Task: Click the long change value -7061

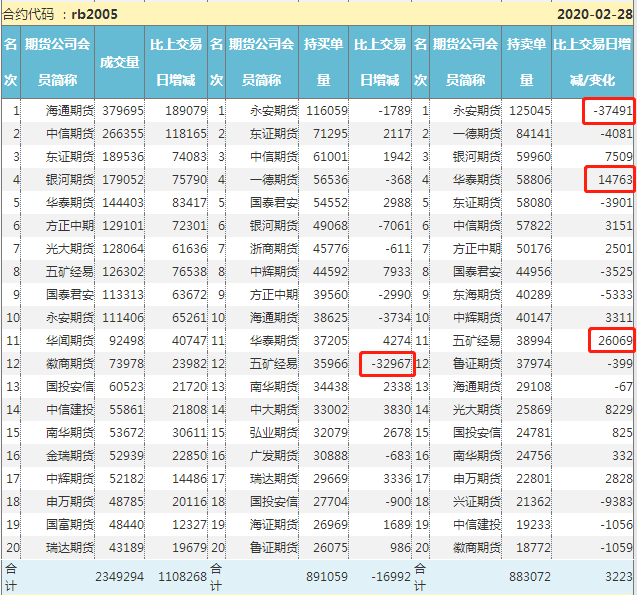Action: (394, 225)
